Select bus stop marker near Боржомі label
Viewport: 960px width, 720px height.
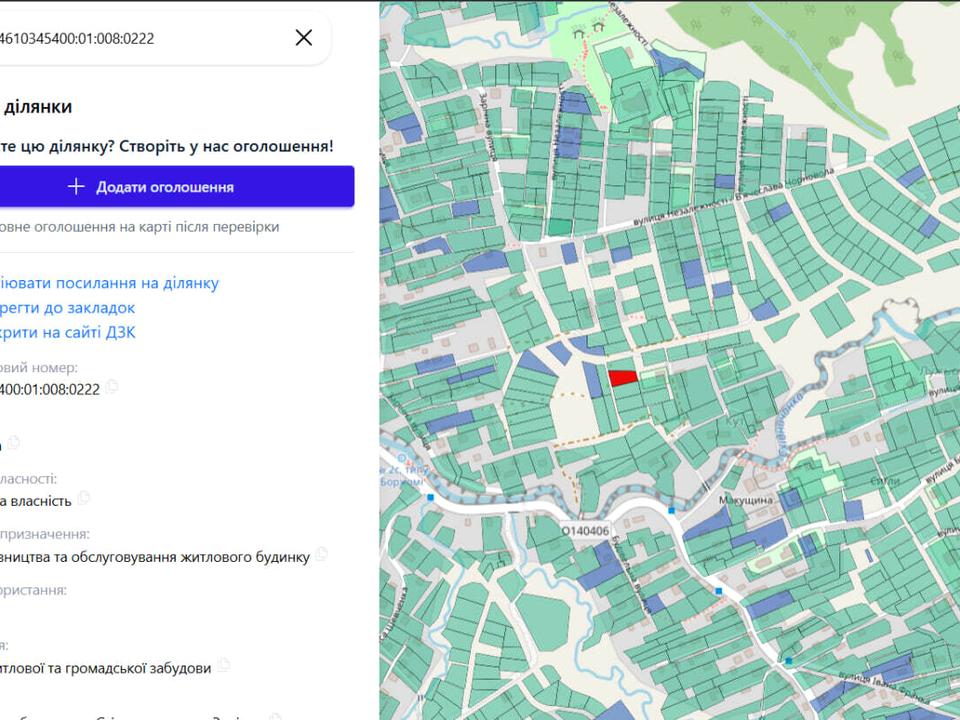point(431,496)
